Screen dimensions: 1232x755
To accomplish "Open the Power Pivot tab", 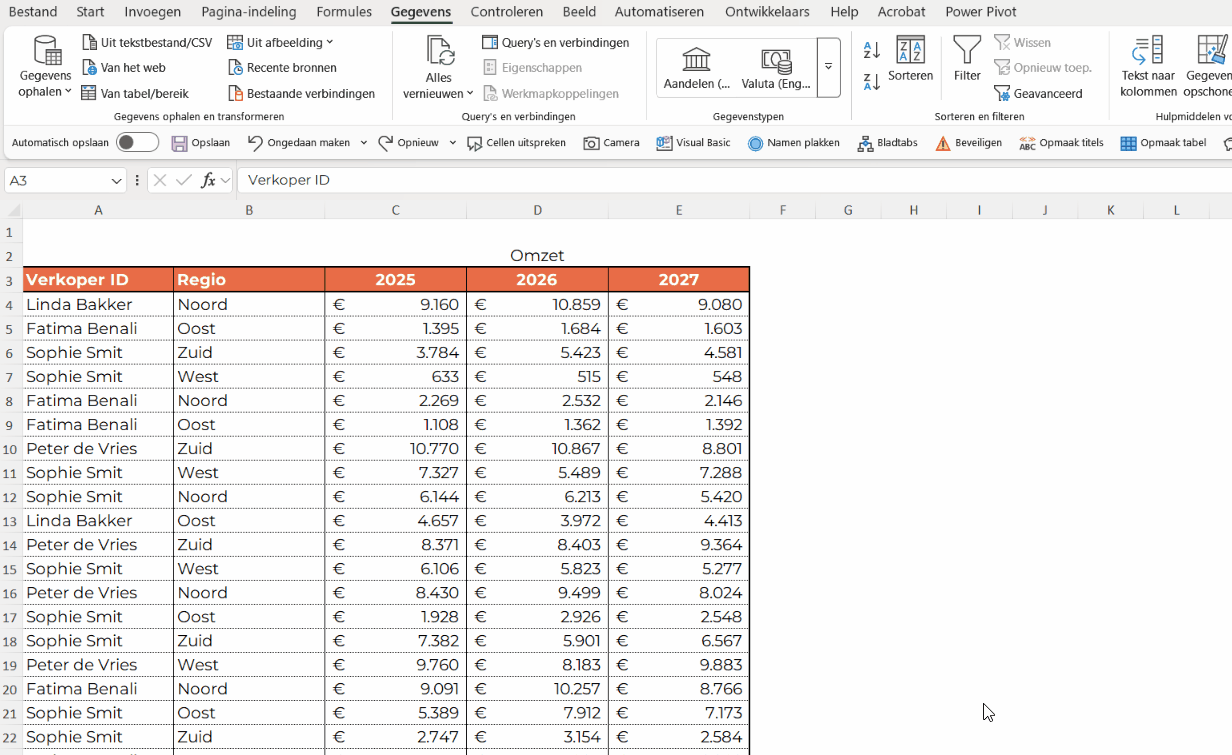I will [980, 12].
